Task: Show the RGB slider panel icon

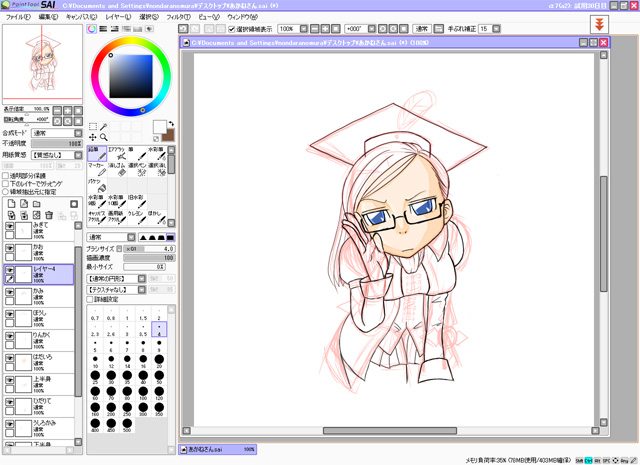Action: pyautogui.click(x=103, y=29)
